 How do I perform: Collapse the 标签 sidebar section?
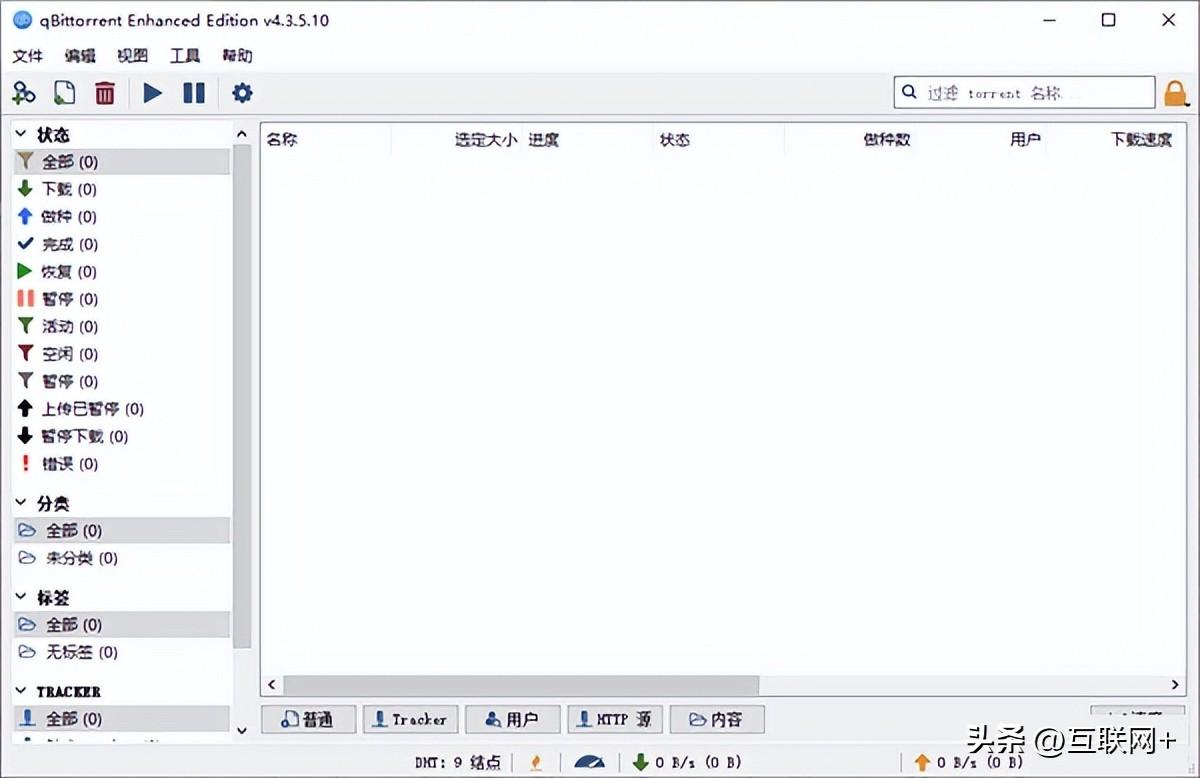point(22,597)
